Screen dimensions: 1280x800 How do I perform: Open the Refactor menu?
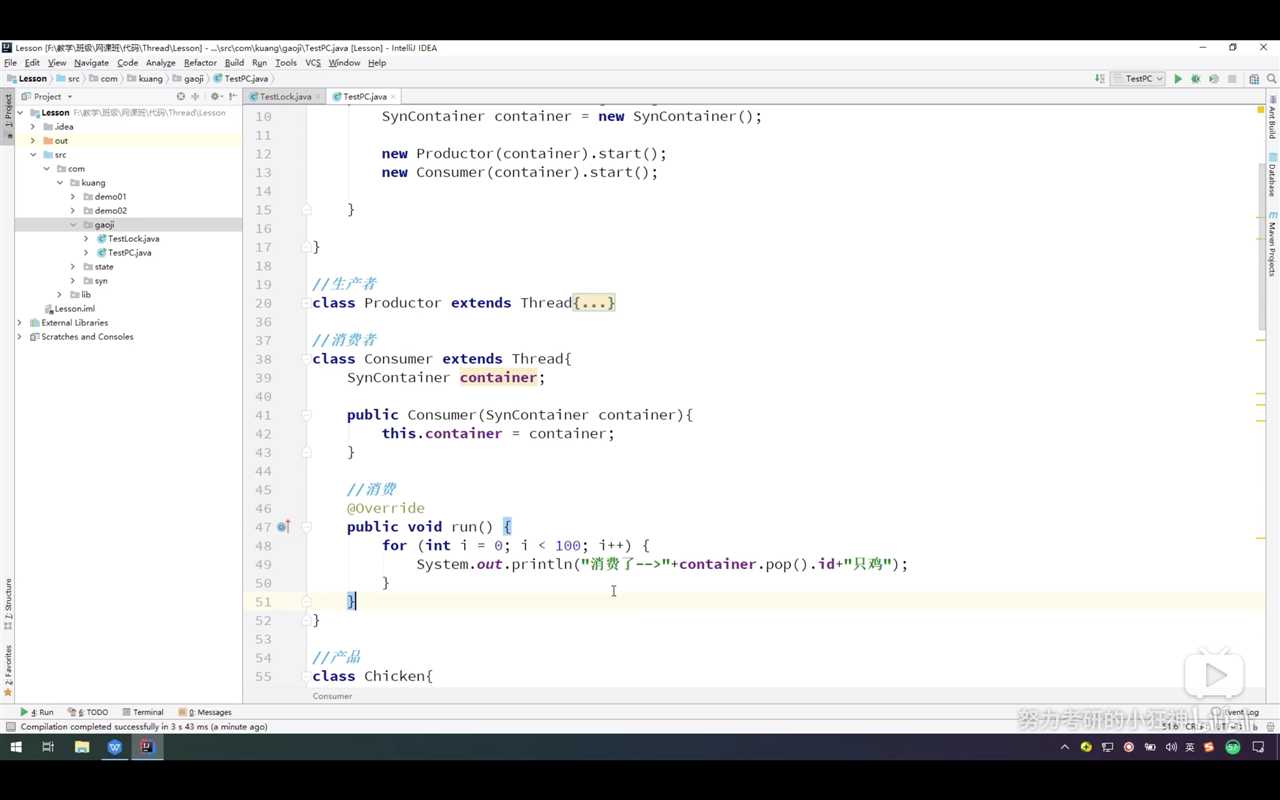coord(200,63)
